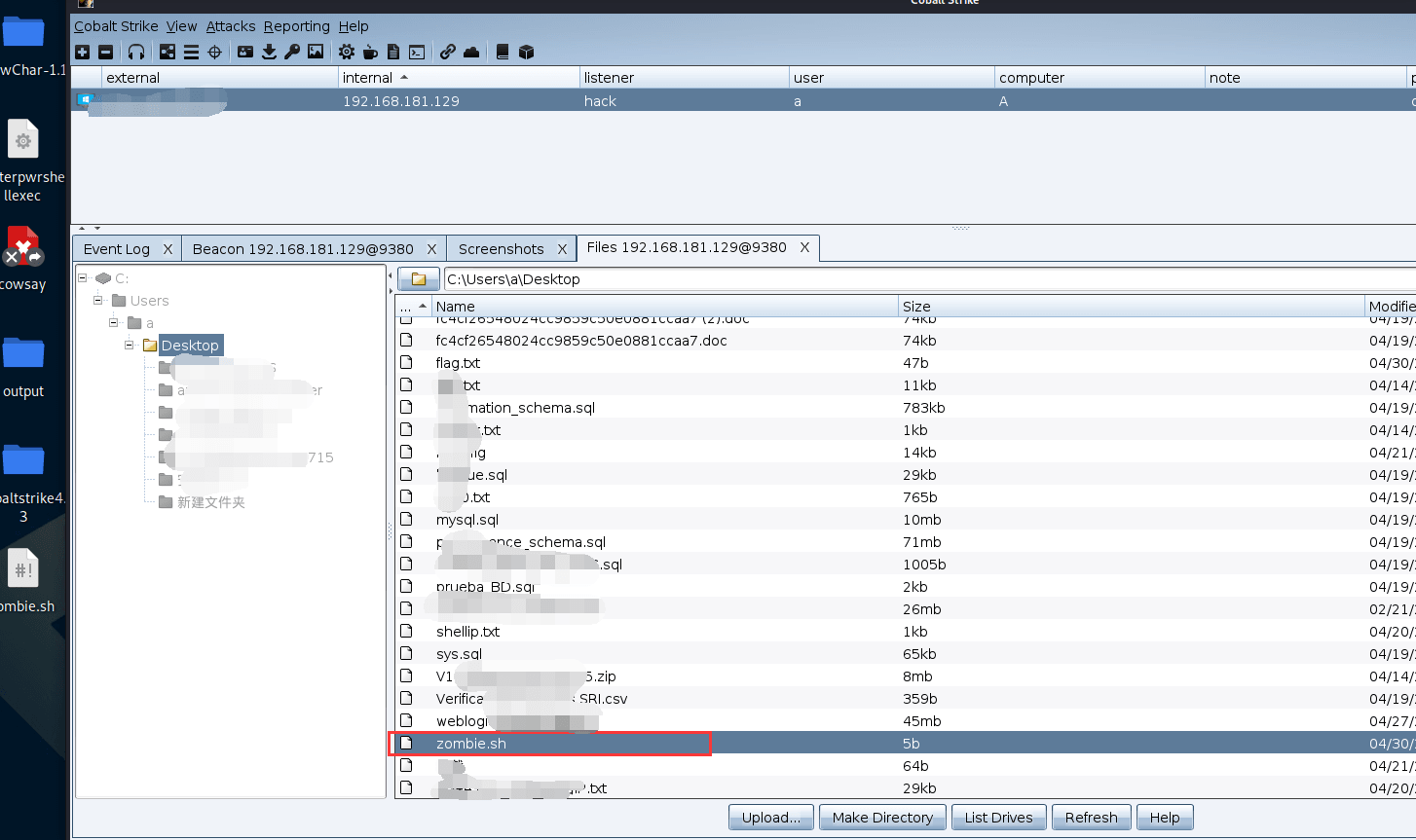Set up Java applet attack coffee icon
The height and width of the screenshot is (840, 1416).
370,52
